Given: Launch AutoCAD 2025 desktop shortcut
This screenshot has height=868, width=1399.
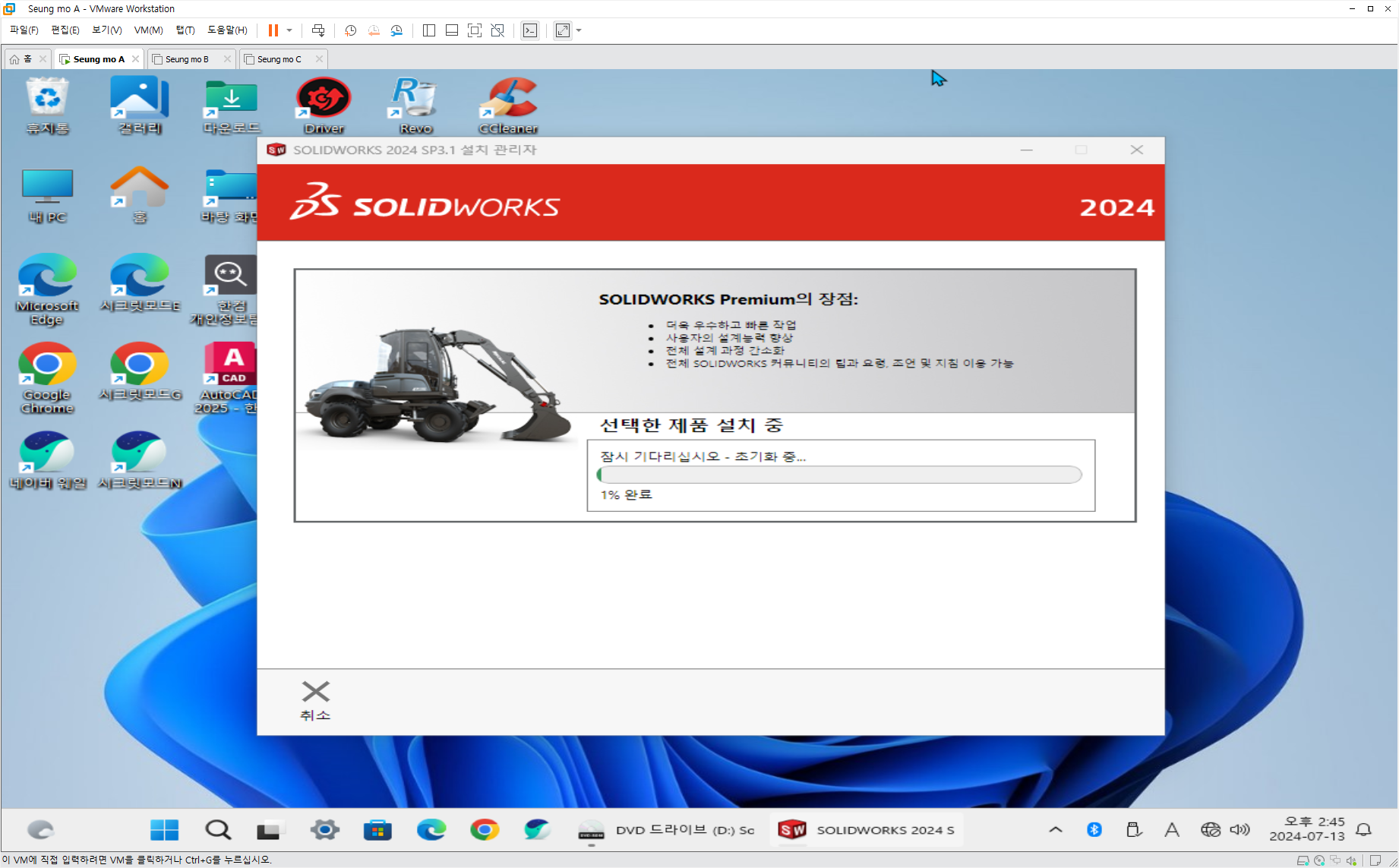Looking at the screenshot, I should pyautogui.click(x=229, y=378).
